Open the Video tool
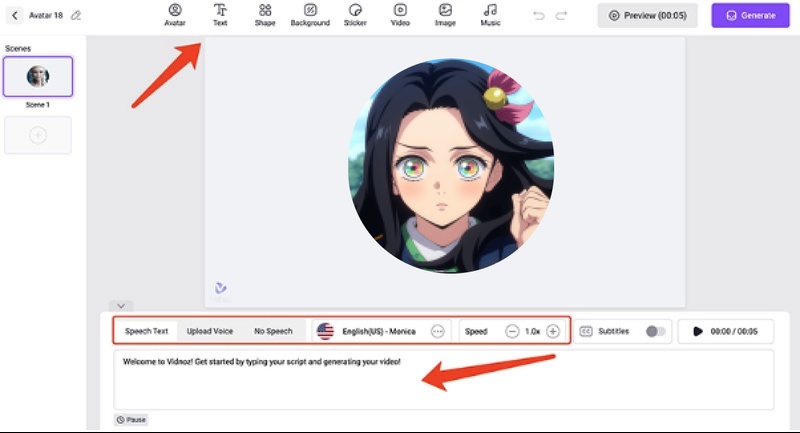The width and height of the screenshot is (800, 433). pos(400,15)
